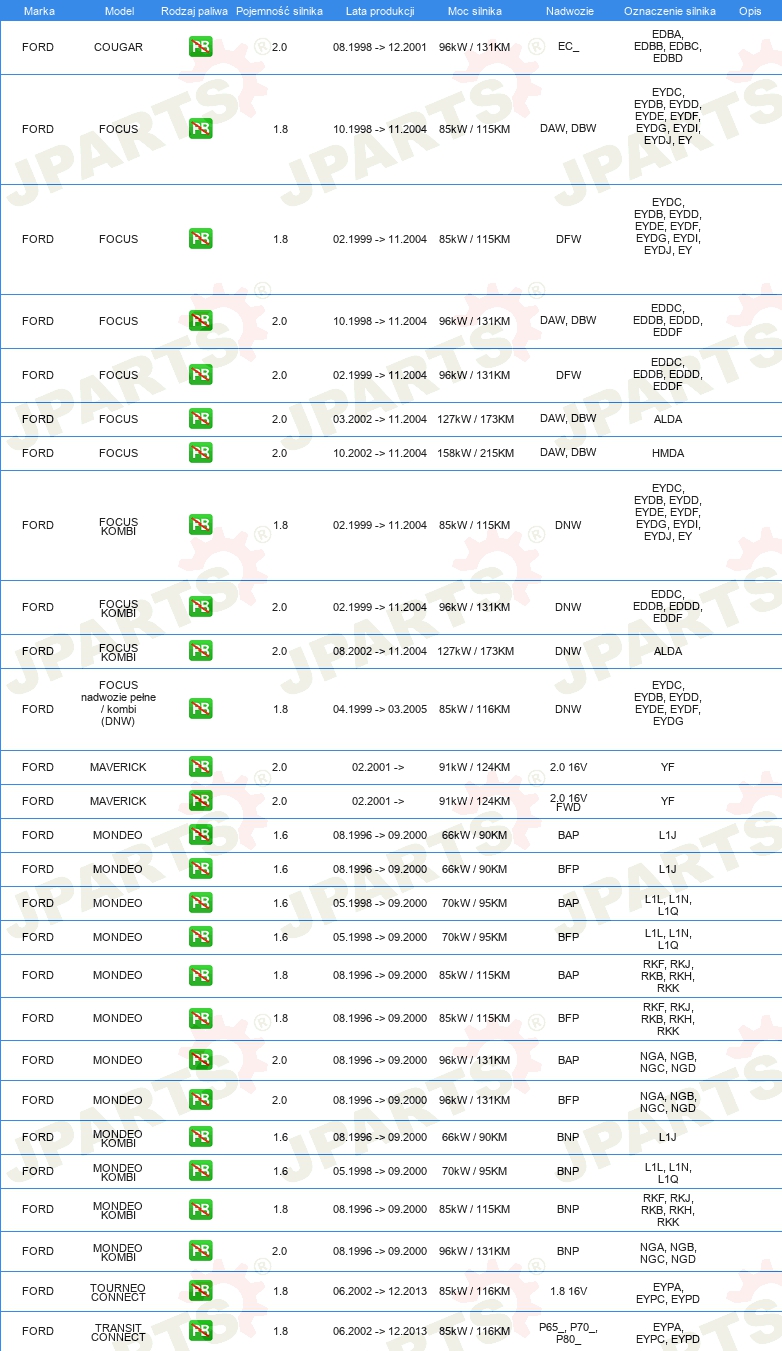Click the Opis column header
The height and width of the screenshot is (1351, 782).
749,11
